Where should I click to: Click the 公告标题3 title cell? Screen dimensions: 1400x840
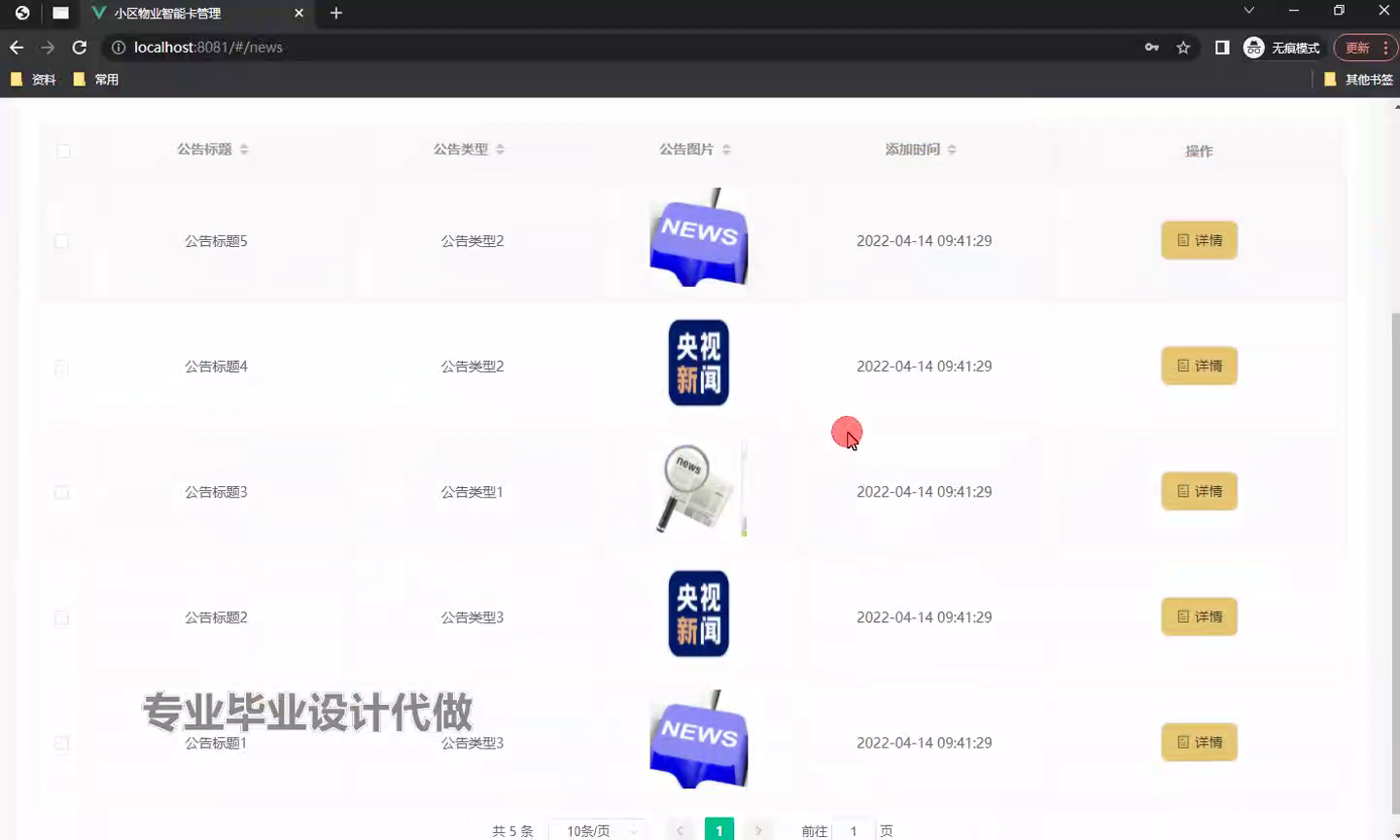216,492
